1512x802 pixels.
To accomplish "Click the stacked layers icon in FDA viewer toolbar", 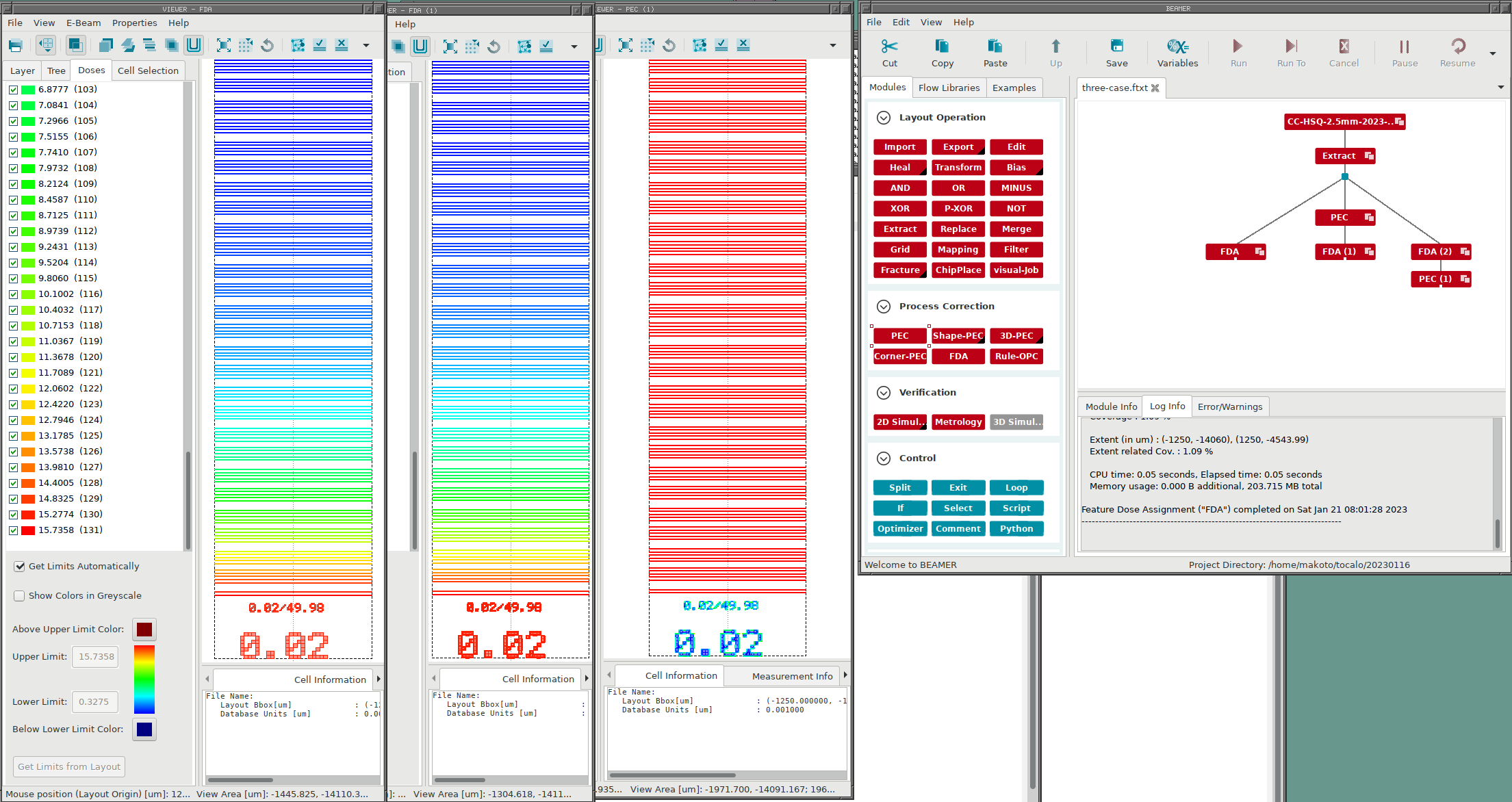I will (127, 46).
